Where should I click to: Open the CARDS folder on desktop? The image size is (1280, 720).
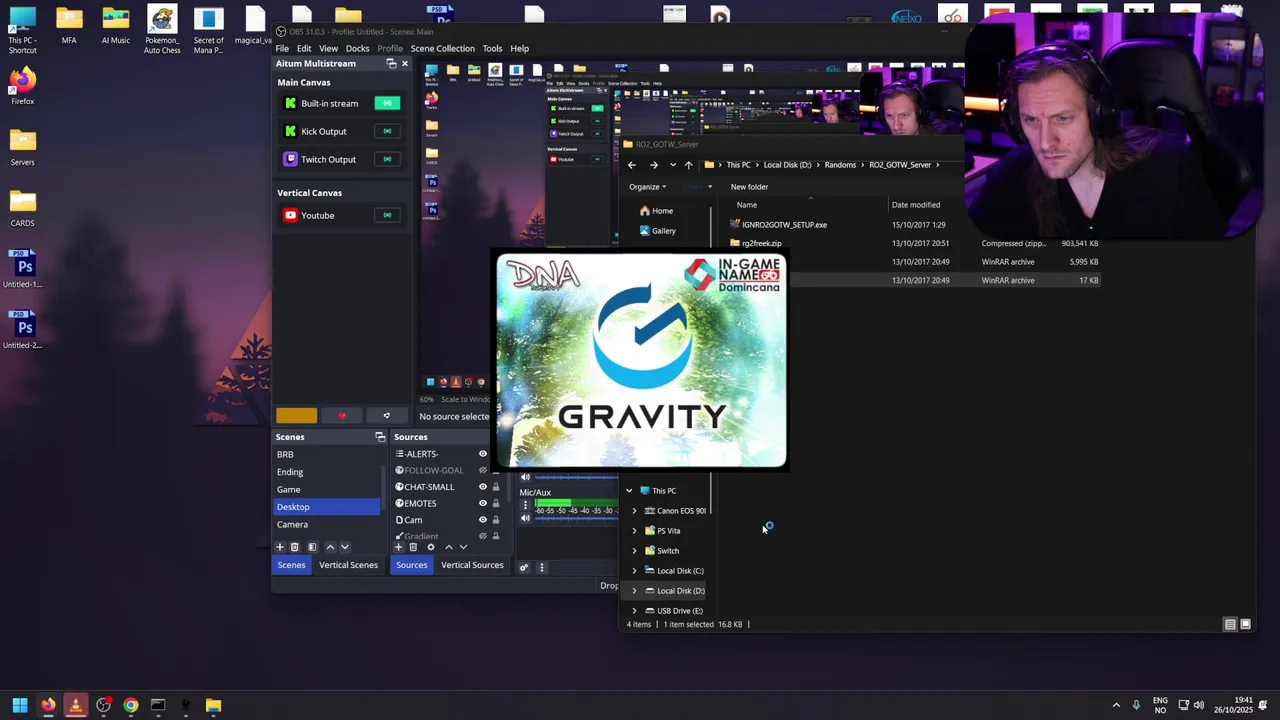click(x=22, y=208)
